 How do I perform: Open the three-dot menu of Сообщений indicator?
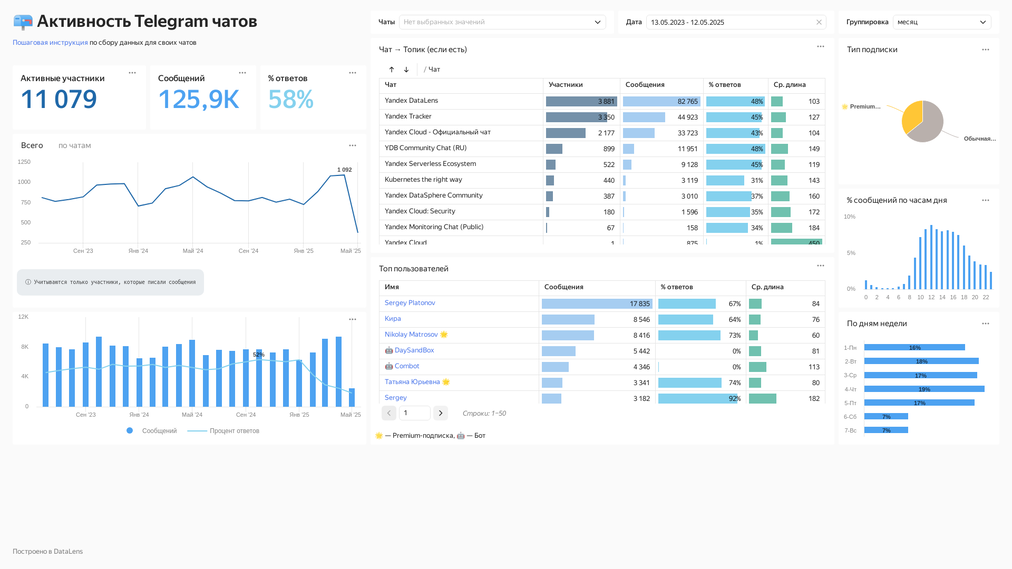click(x=242, y=73)
